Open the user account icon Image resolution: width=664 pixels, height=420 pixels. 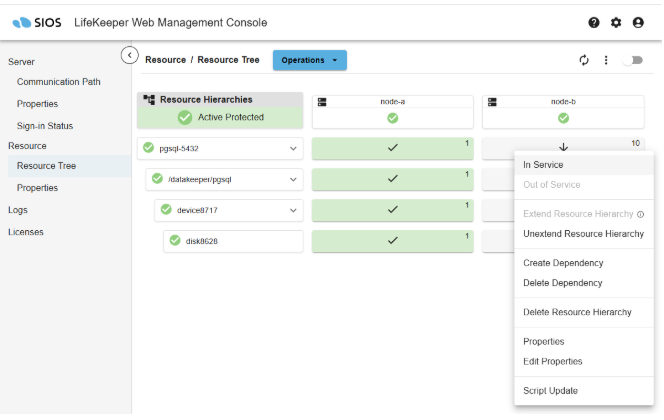tap(638, 22)
